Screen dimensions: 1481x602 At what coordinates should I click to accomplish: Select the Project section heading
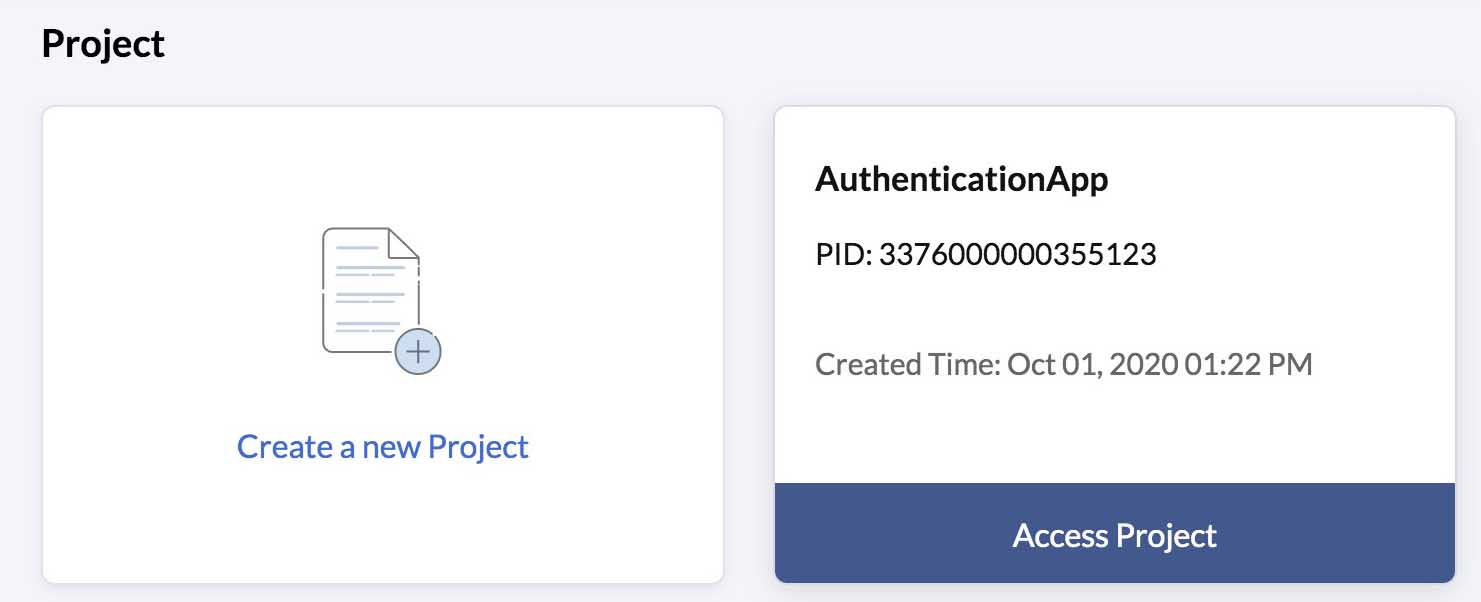(x=103, y=42)
